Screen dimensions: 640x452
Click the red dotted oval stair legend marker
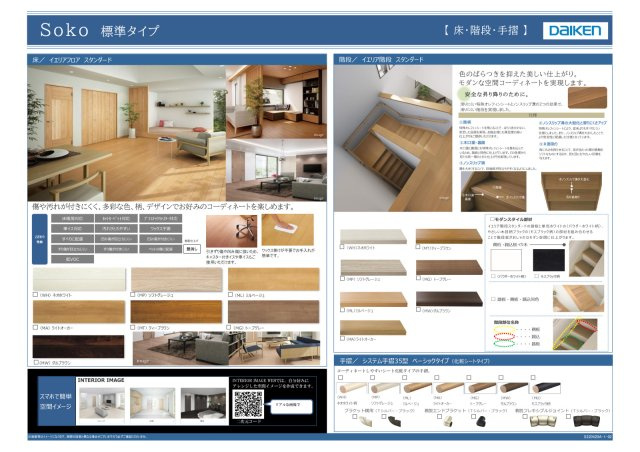(x=504, y=336)
